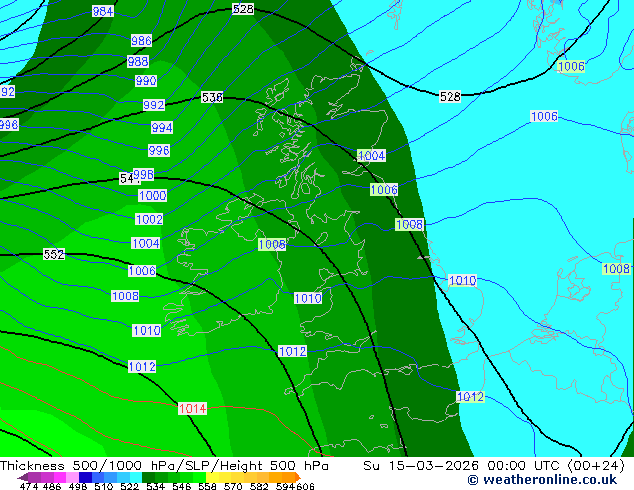This screenshot has width=634, height=490.
Task: Click the 992 isobar label with white box
Action: coord(154,105)
